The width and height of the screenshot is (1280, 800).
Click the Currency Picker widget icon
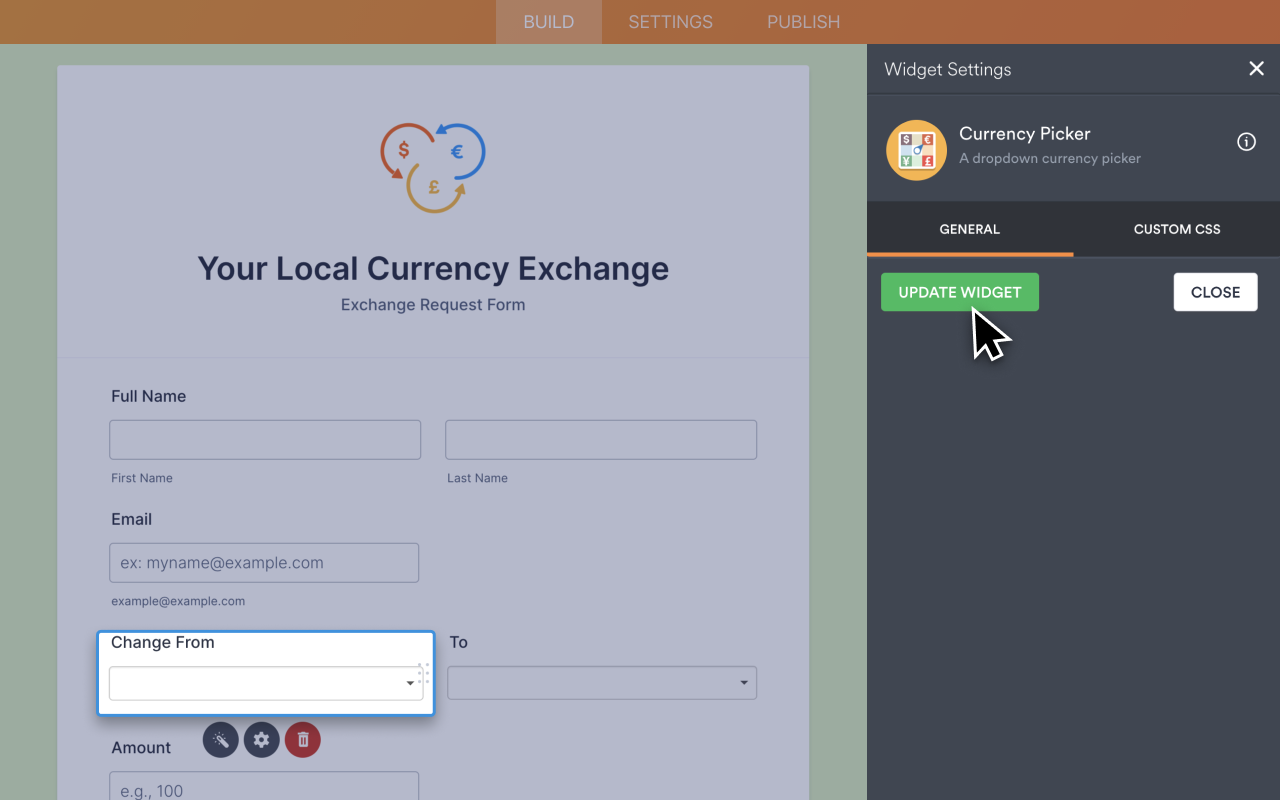pos(916,149)
